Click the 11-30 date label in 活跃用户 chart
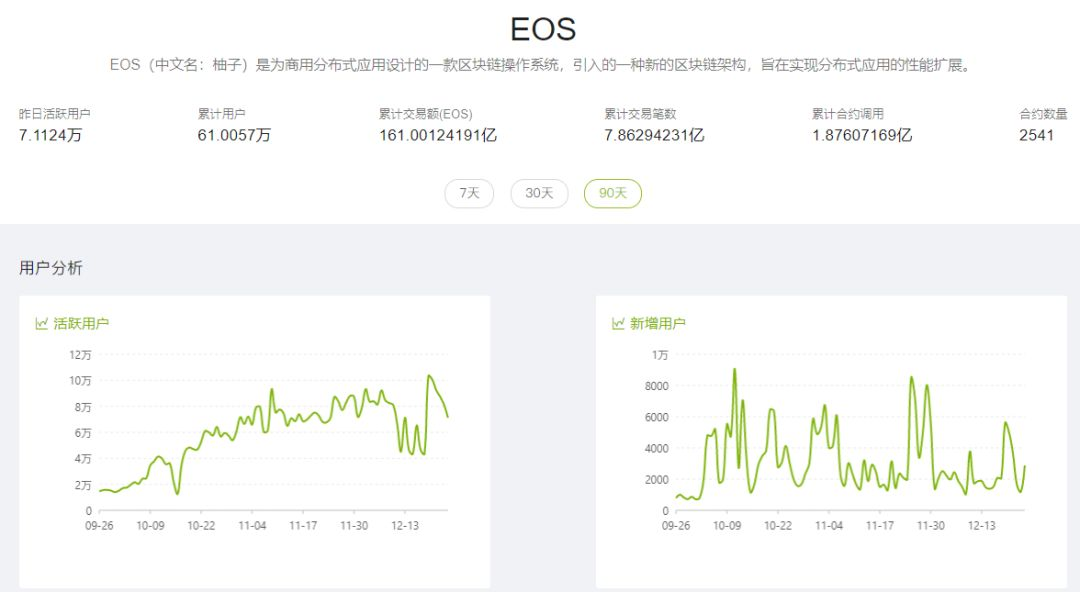The height and width of the screenshot is (592, 1080). (x=354, y=526)
